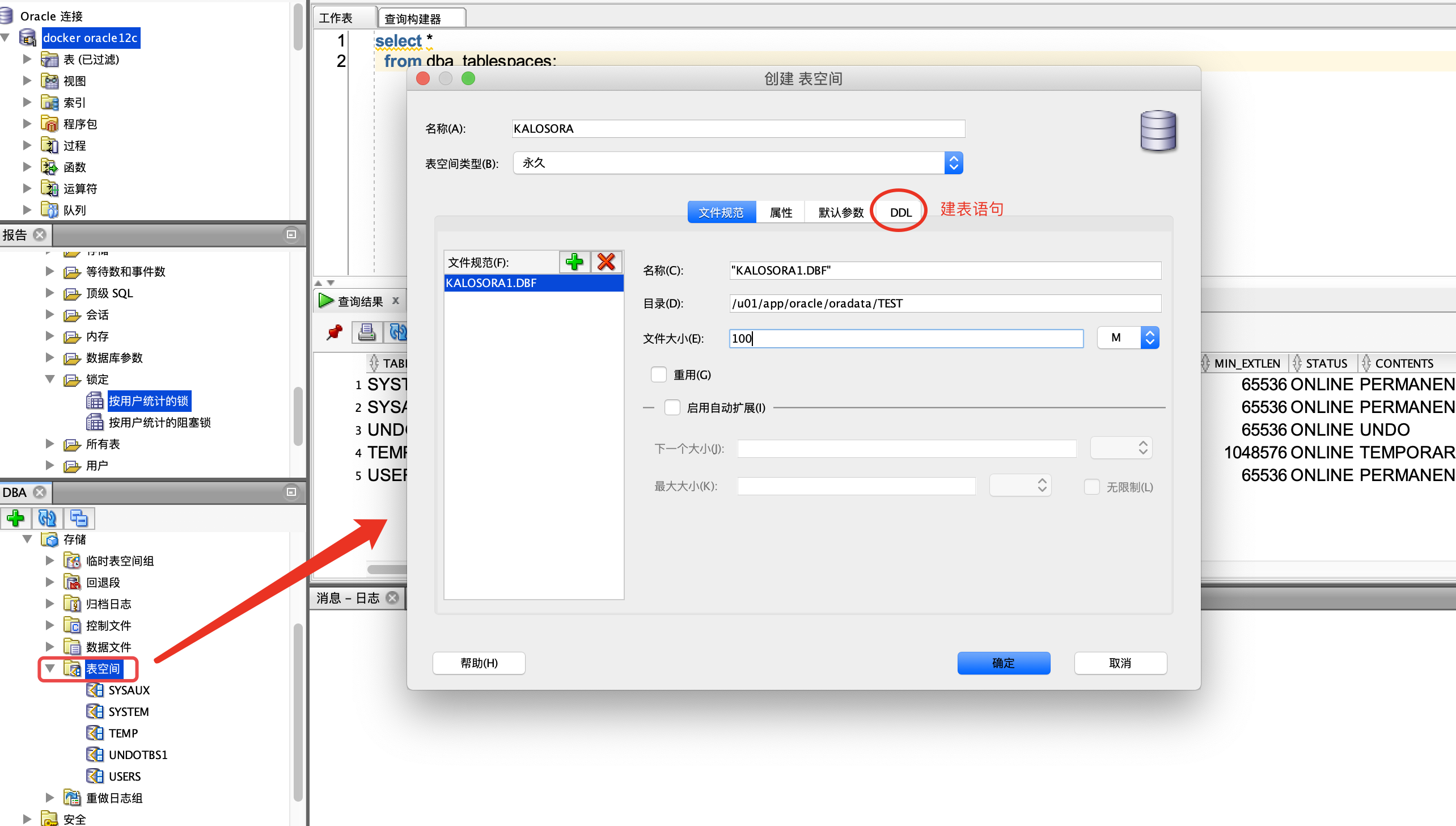
Task: Click the 目录(D) directory input field
Action: pos(945,304)
